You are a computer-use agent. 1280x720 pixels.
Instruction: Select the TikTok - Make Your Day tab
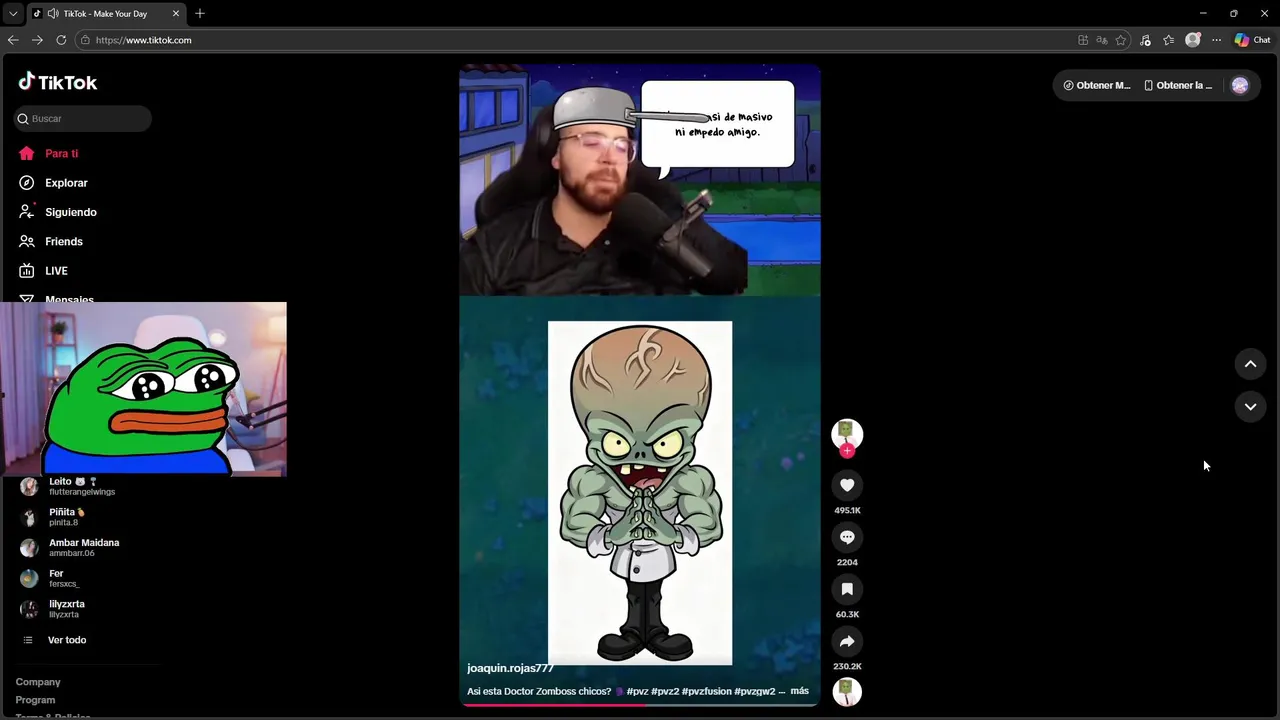coord(105,13)
